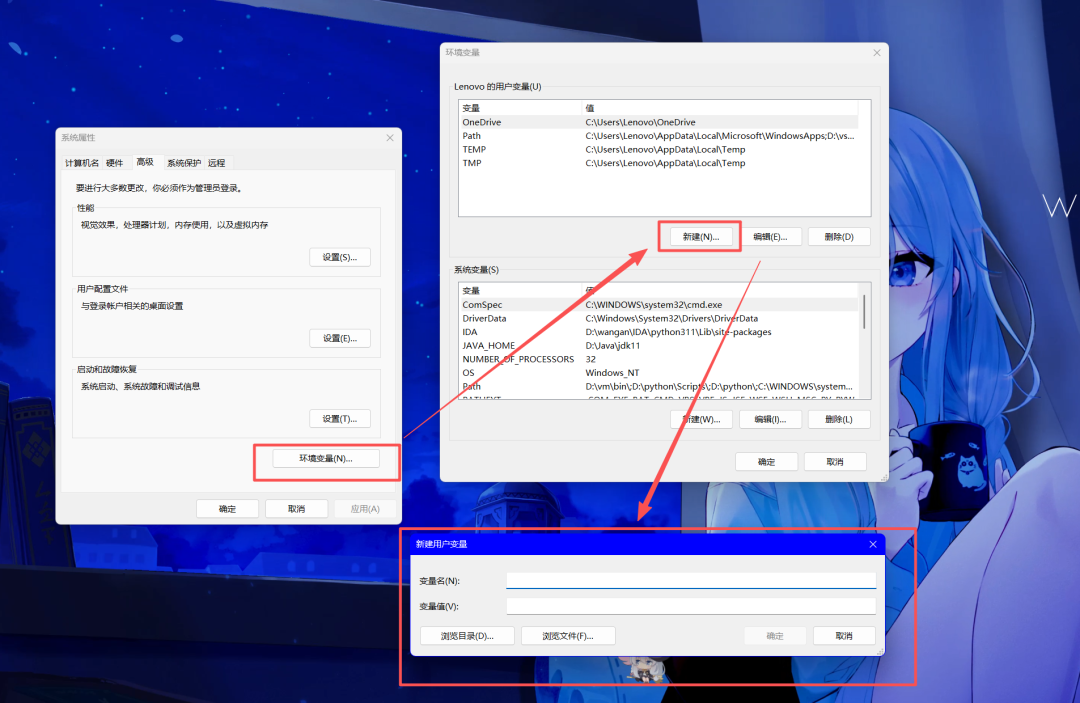Select the NUMBER_OF_PROCESSORS row
1080x703 pixels.
click(x=658, y=359)
